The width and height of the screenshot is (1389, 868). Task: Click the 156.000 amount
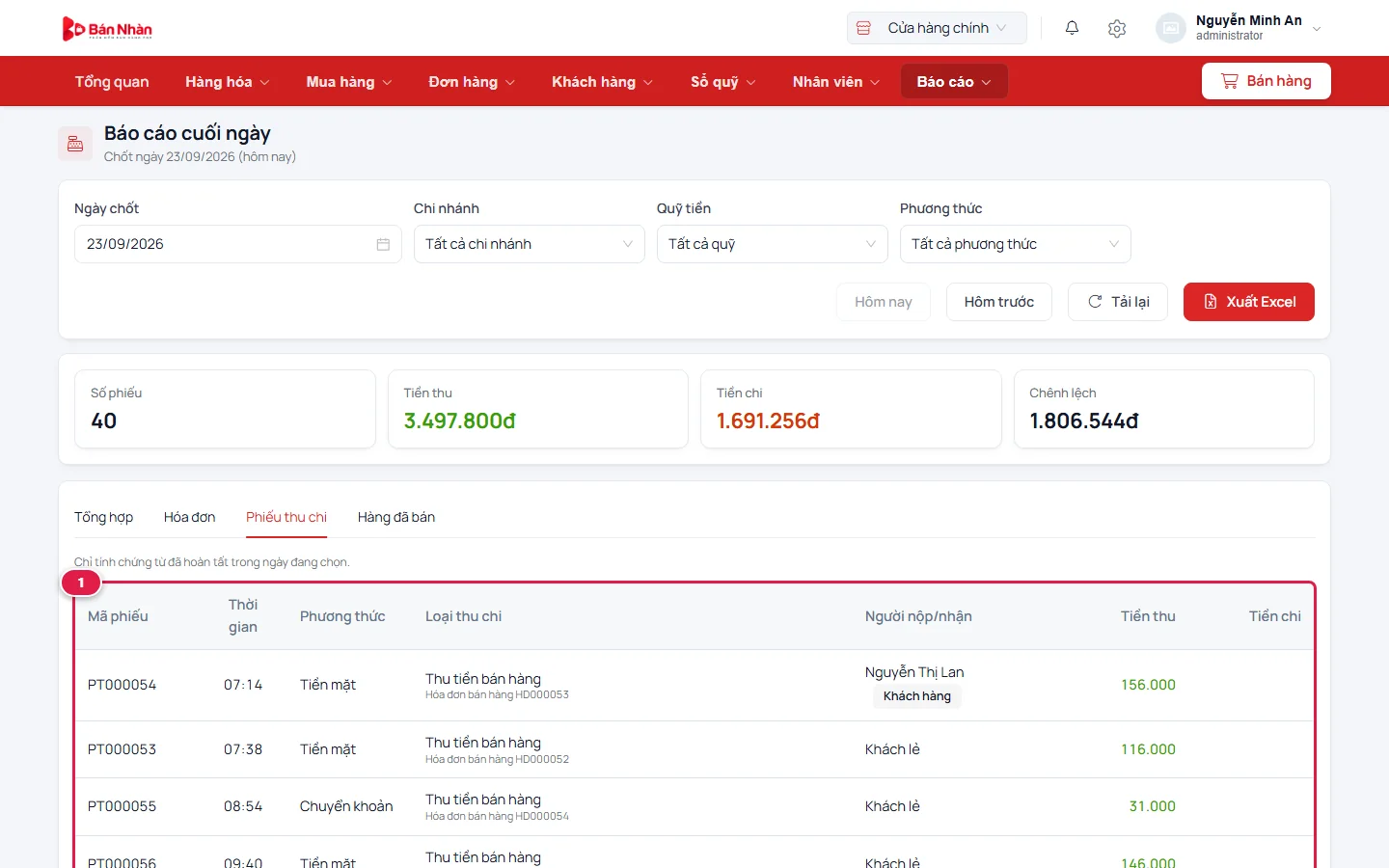[1148, 685]
